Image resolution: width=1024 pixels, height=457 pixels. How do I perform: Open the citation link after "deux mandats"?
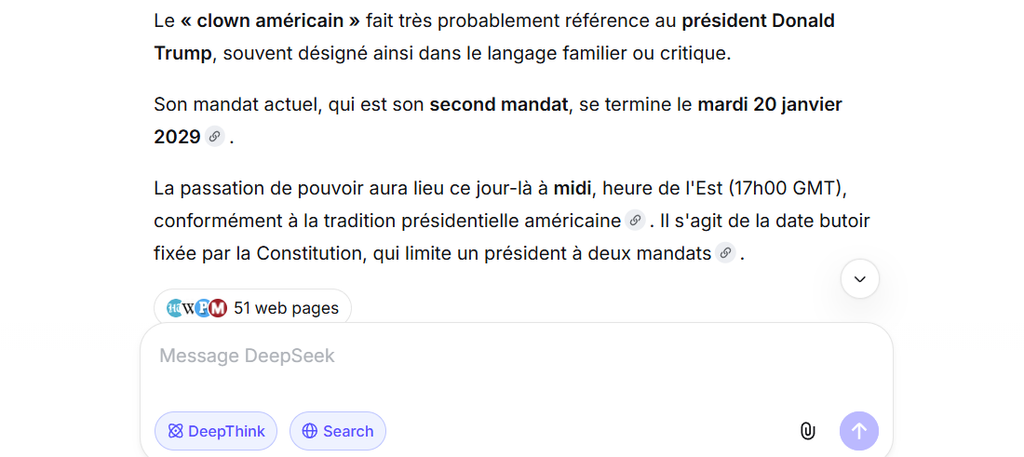point(726,253)
